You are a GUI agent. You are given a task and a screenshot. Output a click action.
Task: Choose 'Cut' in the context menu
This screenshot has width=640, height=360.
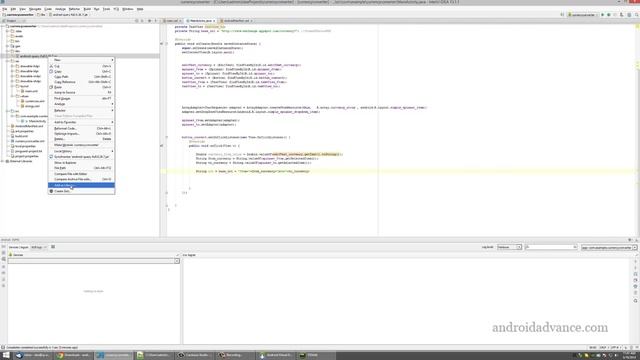(81, 66)
